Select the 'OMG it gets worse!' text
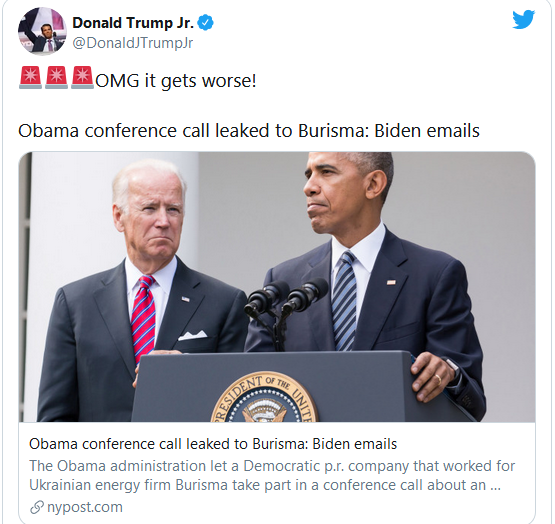The image size is (555, 524). pyautogui.click(x=176, y=81)
